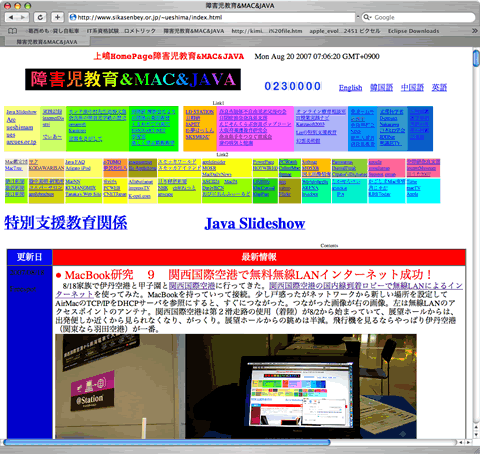
Task: Open the MacNN link
Action: pos(73,182)
